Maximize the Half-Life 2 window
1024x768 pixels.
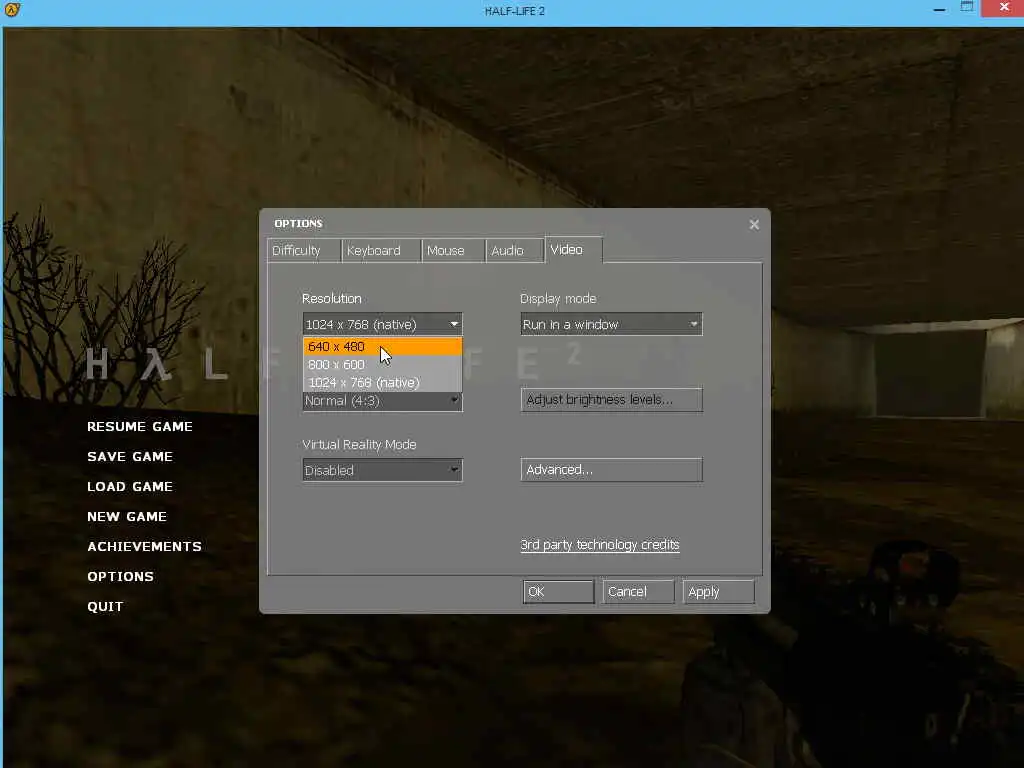tap(967, 8)
